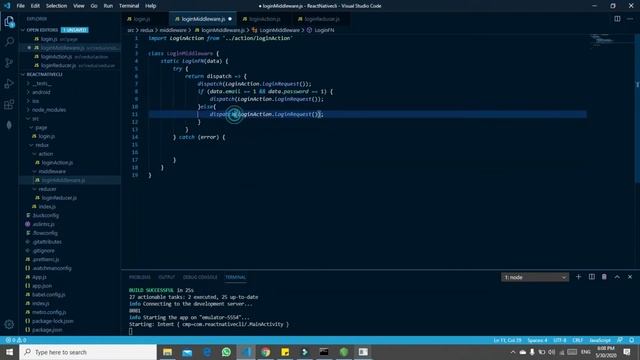Click the JavaScript language mode in status bar
Viewport: 640px width, 360px height.
(600, 340)
